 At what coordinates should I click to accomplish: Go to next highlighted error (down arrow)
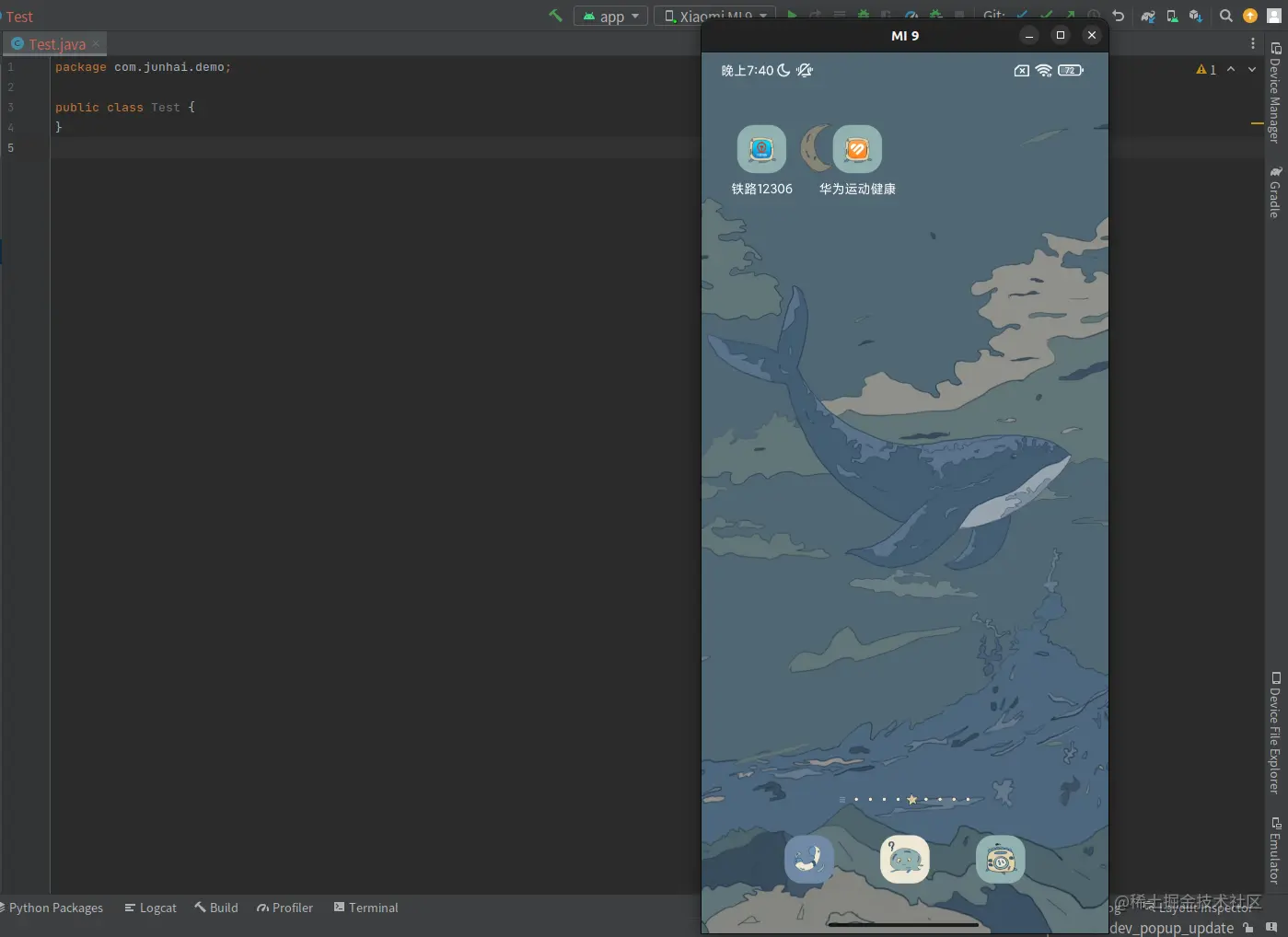[x=1252, y=69]
